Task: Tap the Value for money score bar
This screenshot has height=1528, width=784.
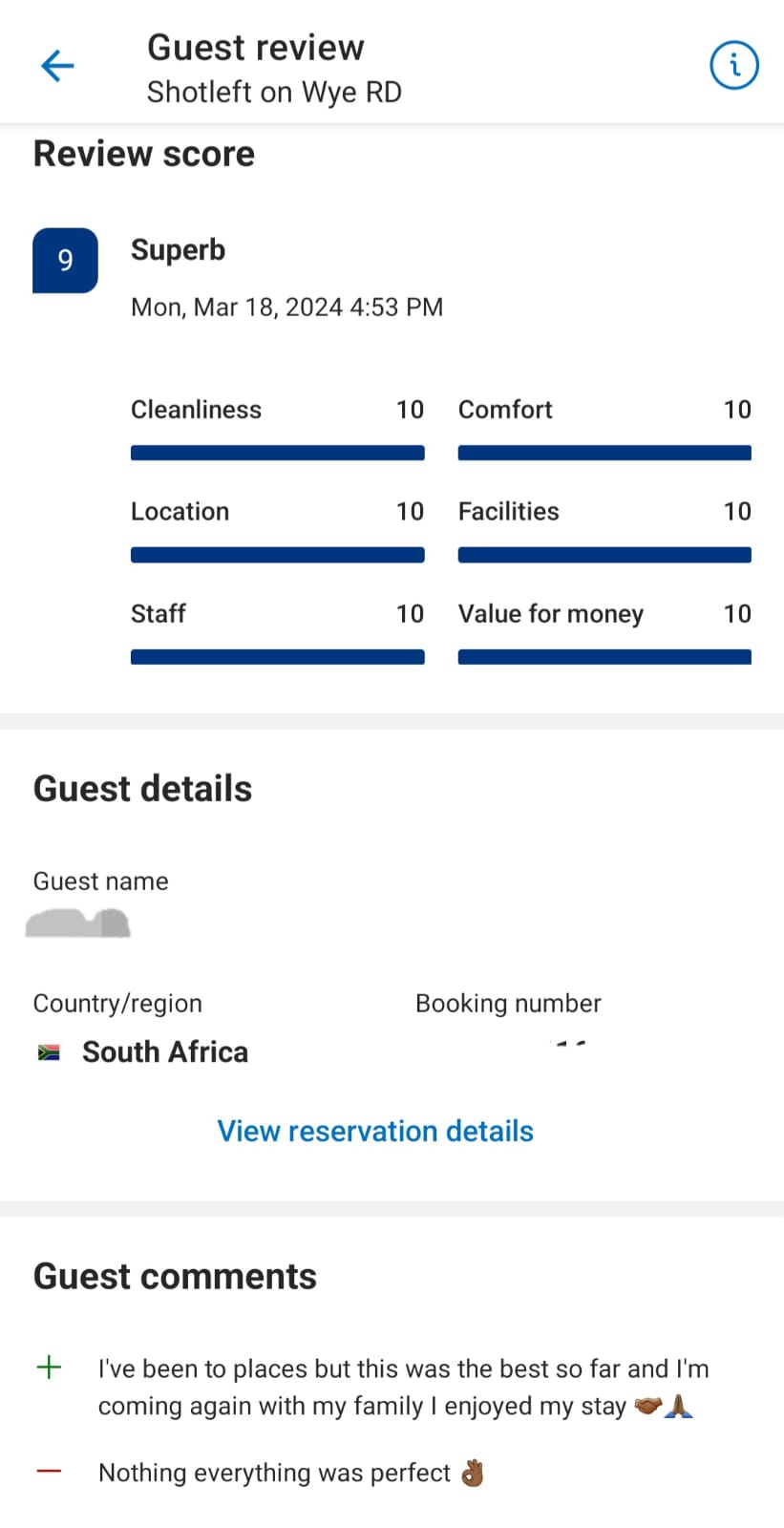Action: pyautogui.click(x=604, y=657)
